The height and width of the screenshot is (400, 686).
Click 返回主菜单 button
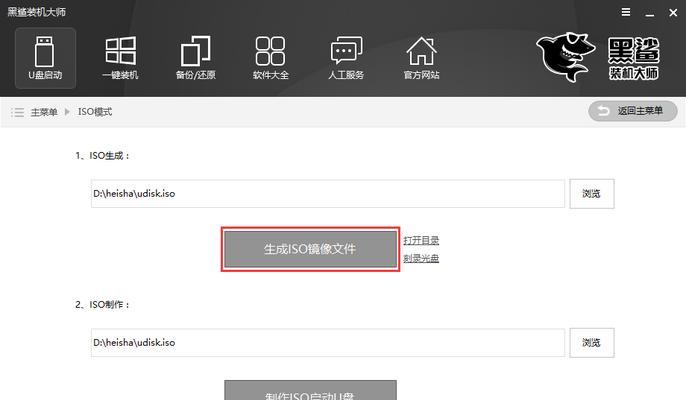(x=633, y=111)
